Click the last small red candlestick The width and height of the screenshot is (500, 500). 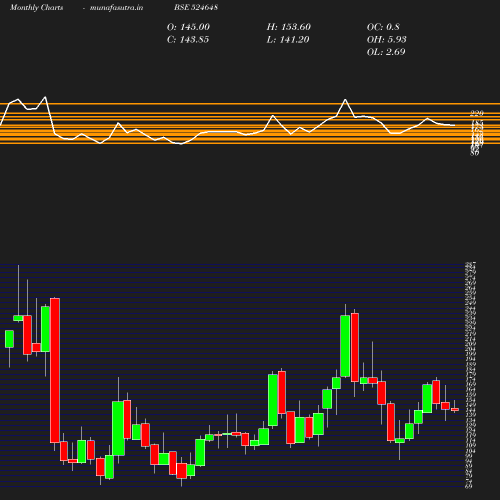[x=455, y=410]
